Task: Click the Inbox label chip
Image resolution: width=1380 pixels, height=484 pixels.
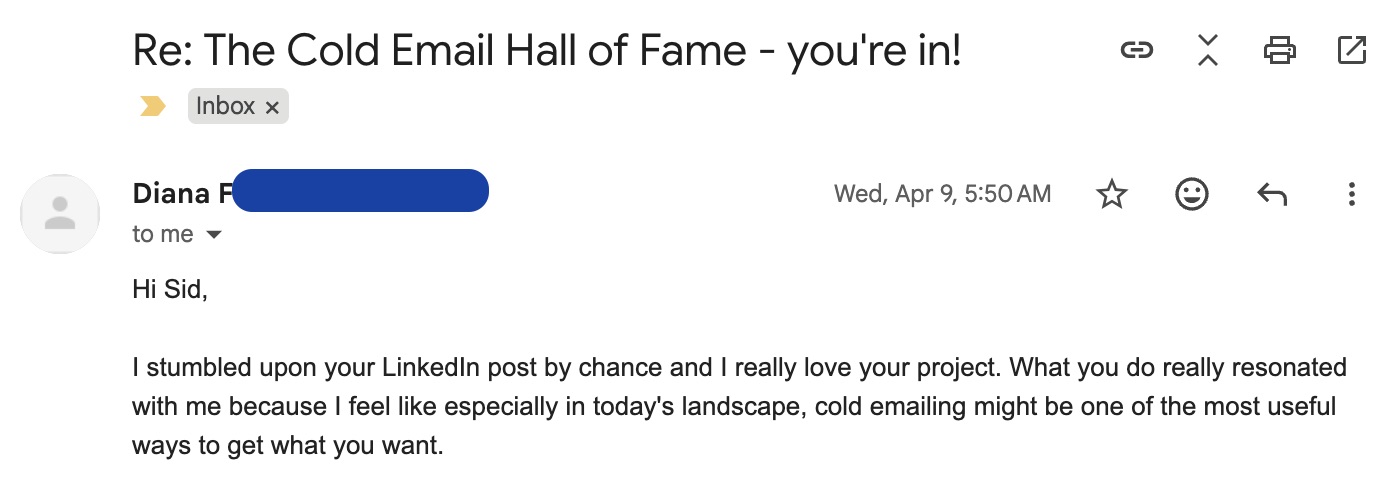Action: pyautogui.click(x=226, y=106)
